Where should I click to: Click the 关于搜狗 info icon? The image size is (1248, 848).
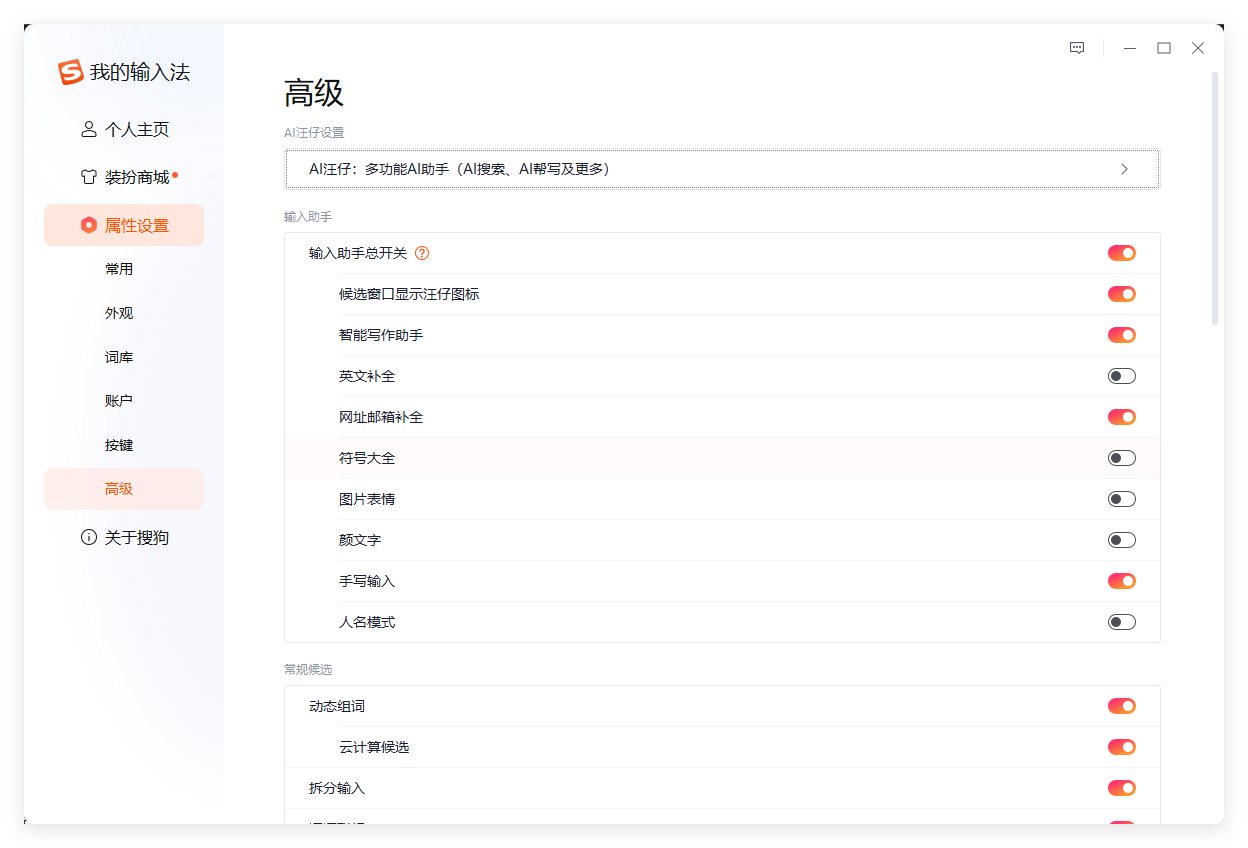[x=88, y=537]
